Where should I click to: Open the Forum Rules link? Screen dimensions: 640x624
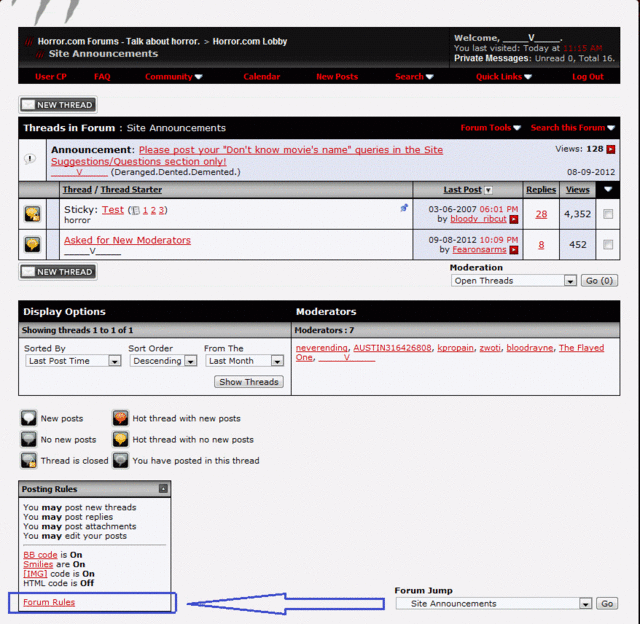point(49,602)
